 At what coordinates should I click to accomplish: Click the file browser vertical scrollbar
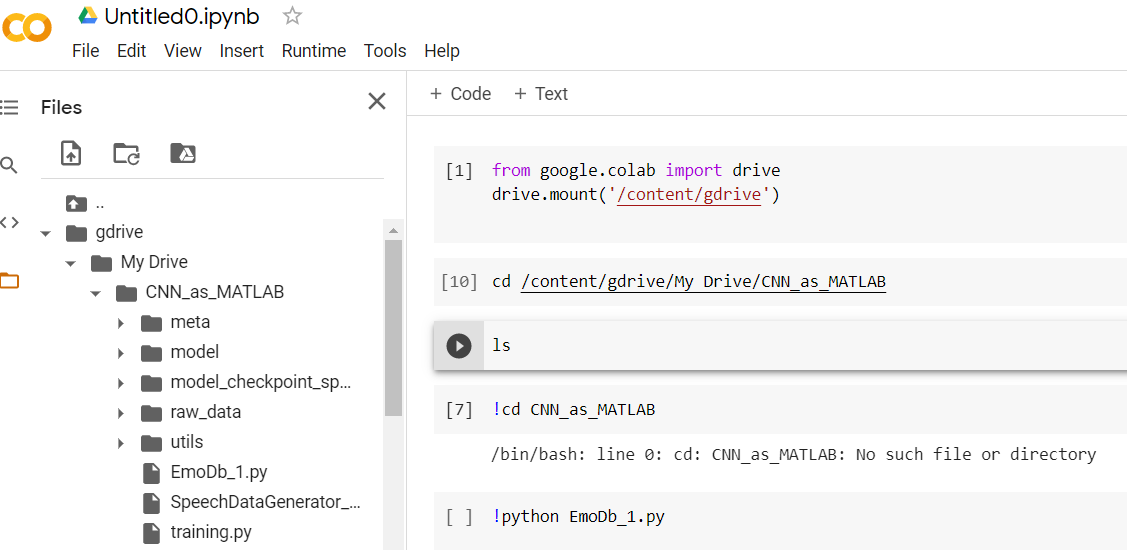393,330
